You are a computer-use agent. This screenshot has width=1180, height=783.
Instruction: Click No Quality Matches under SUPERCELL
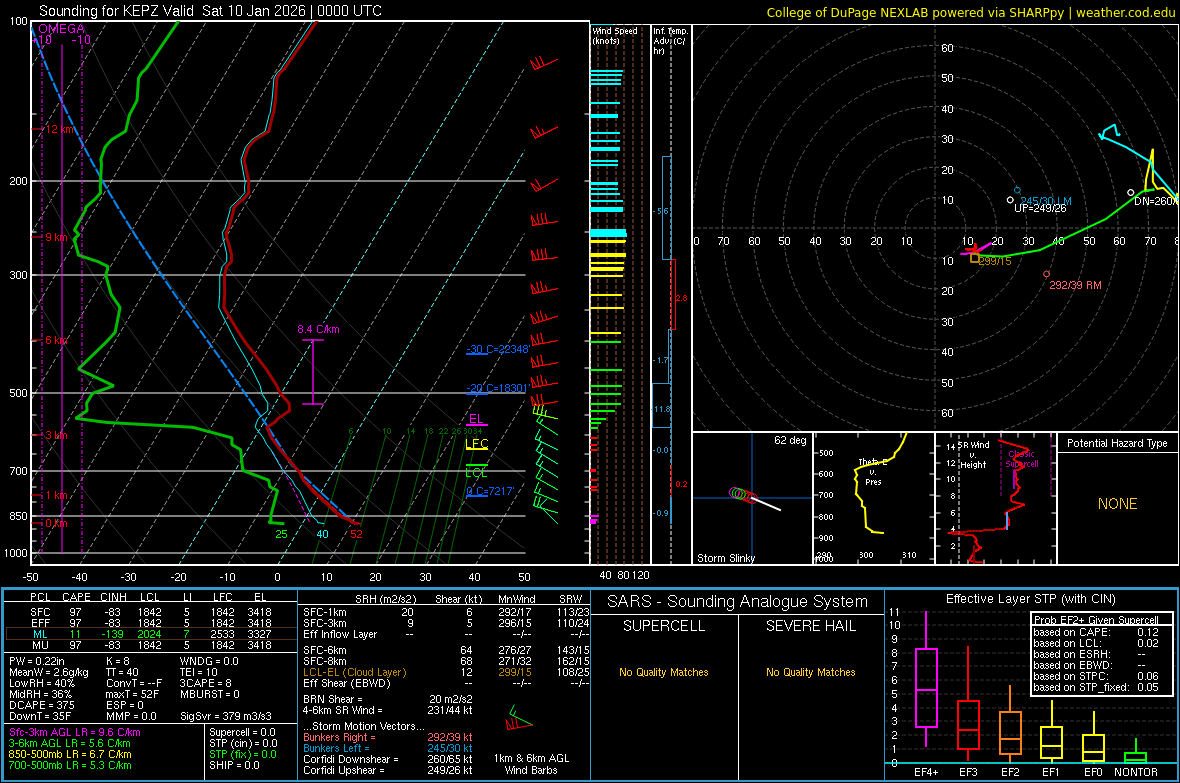pos(664,672)
